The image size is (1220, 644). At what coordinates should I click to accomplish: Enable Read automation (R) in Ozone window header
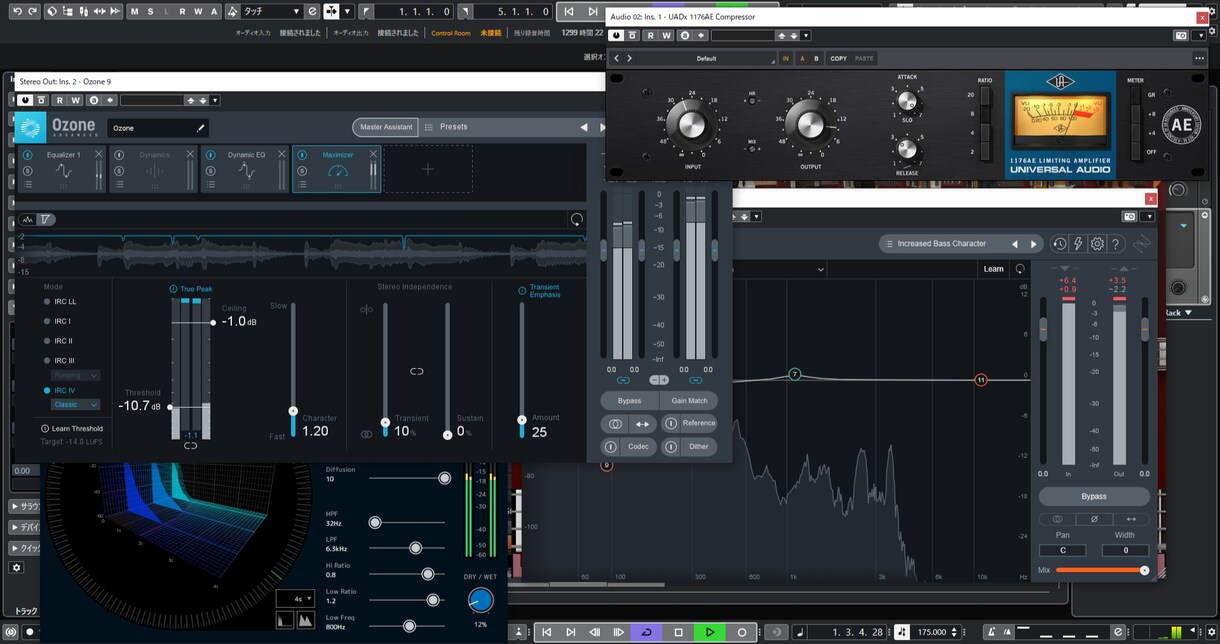[60, 100]
